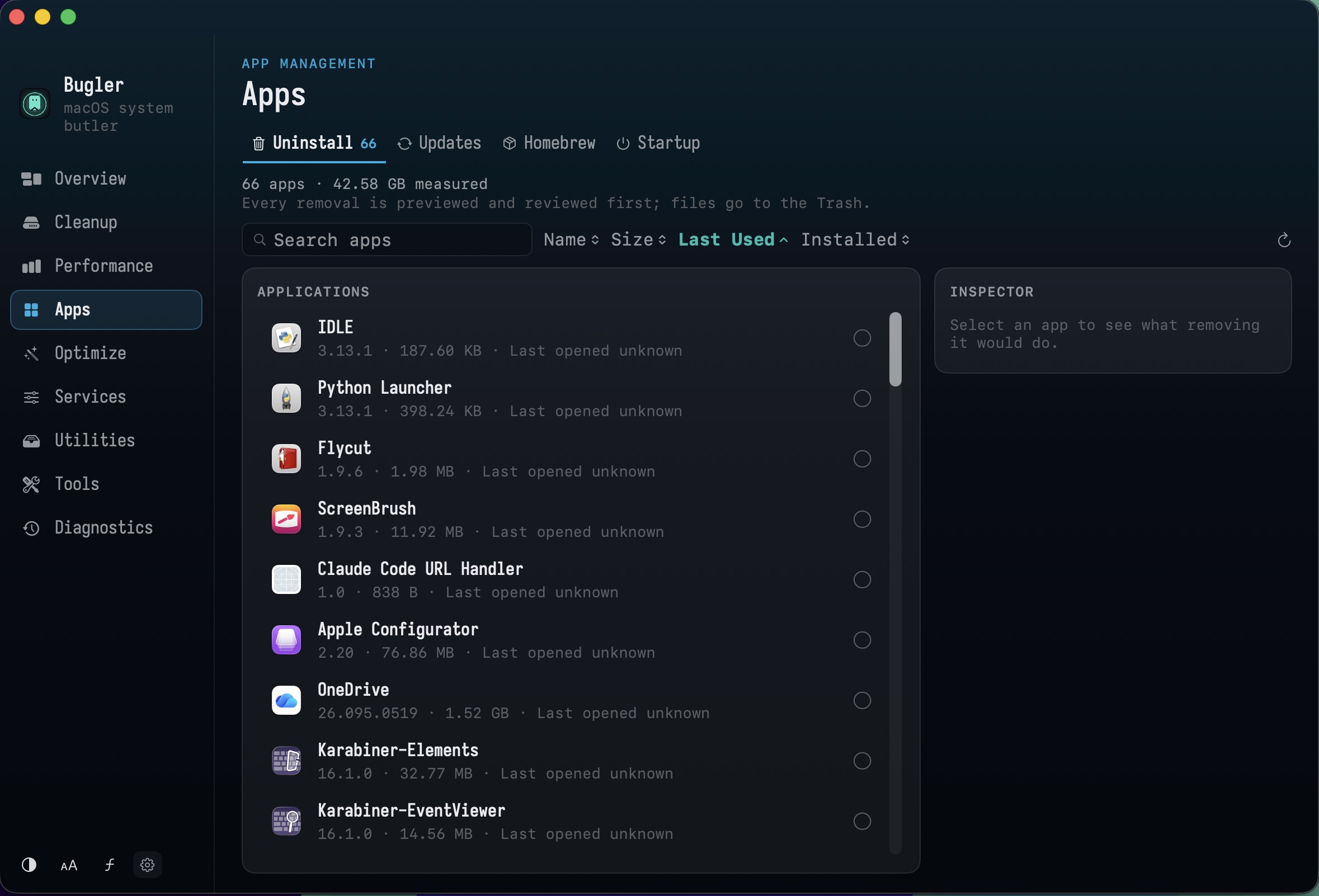
Task: Click the font style icon
Action: point(109,865)
